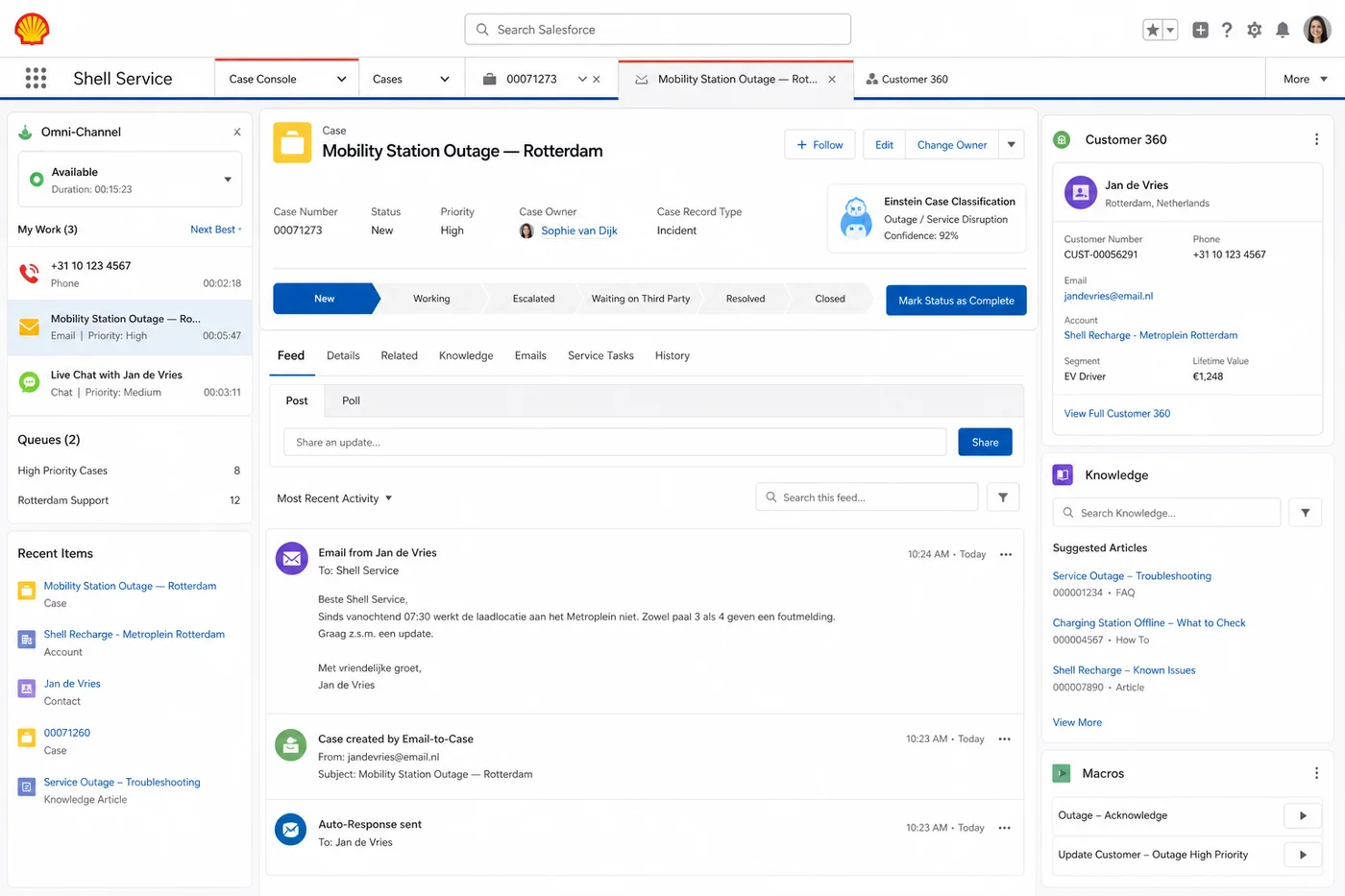The width and height of the screenshot is (1345, 896).
Task: Switch to the Details tab
Action: click(343, 355)
